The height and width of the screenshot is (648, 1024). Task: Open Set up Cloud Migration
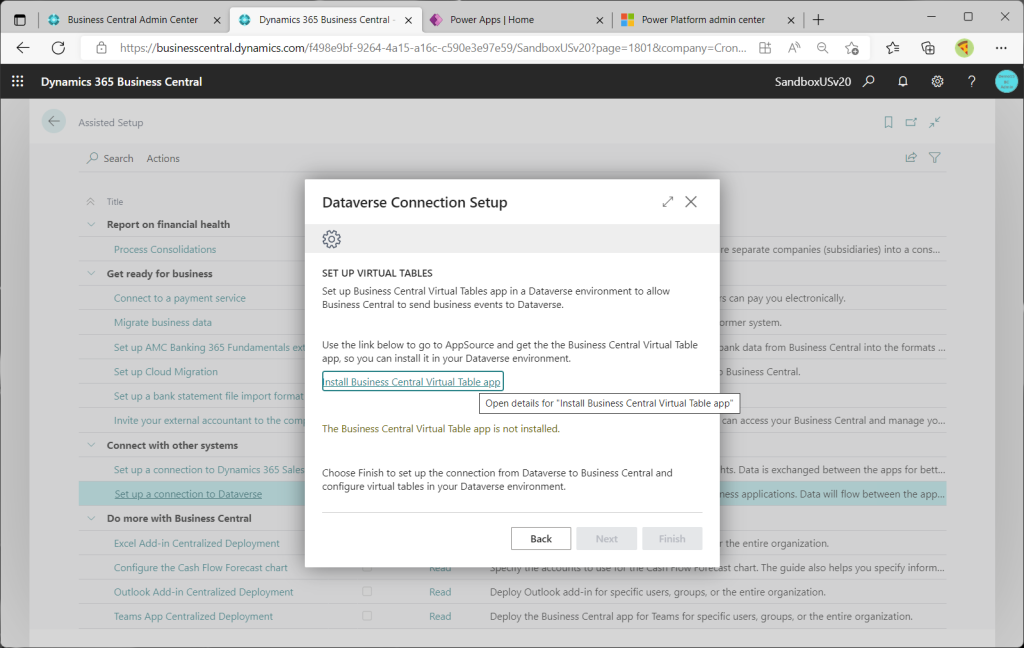click(166, 372)
